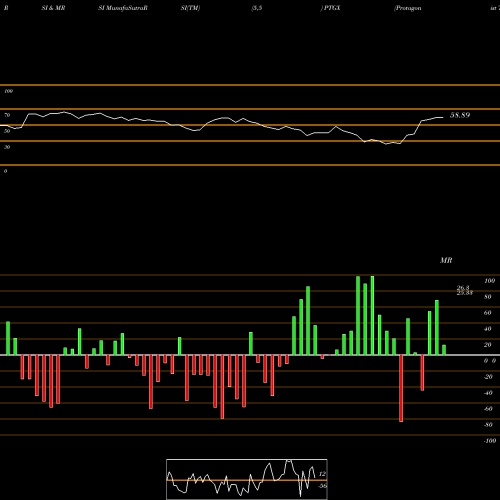Screen dimensions: 500x500
Task: Click the 80 label on the MR axis
Action: point(488,297)
